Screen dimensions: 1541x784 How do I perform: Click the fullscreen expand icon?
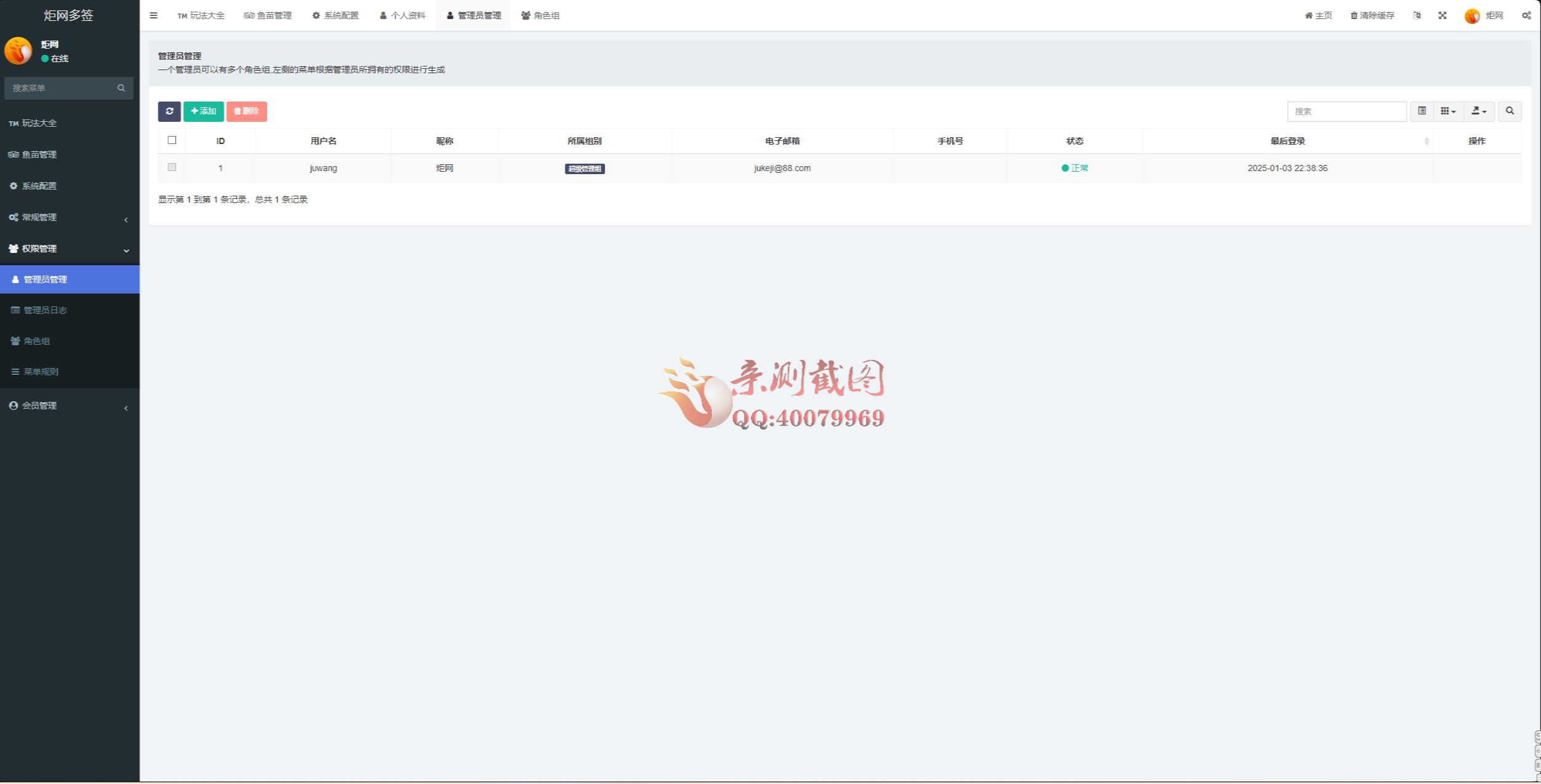(1442, 15)
